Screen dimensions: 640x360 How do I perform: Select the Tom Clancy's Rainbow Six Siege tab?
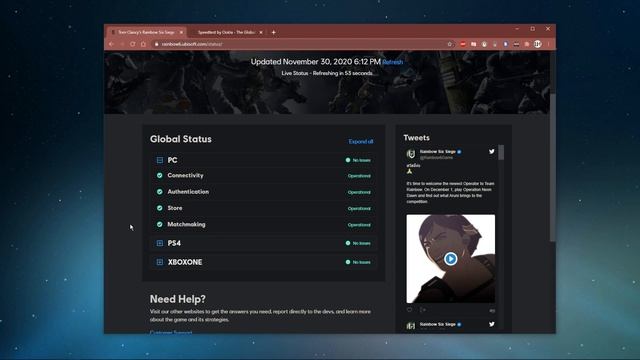(x=146, y=32)
